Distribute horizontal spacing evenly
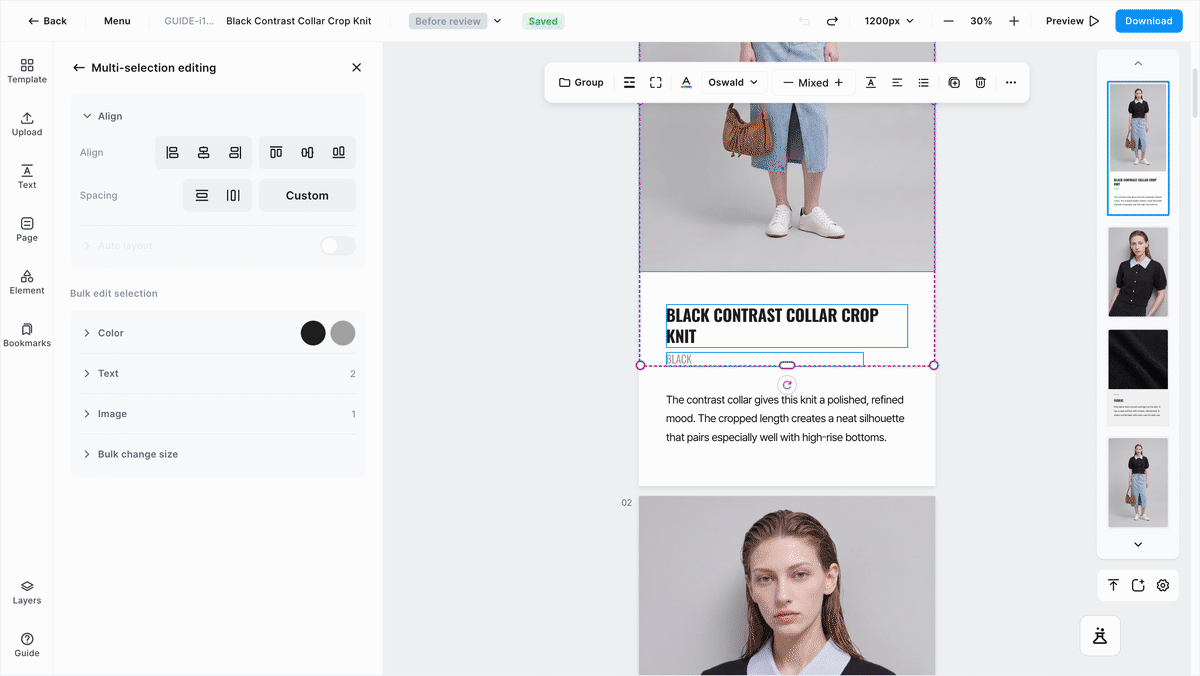1200x676 pixels. click(233, 196)
